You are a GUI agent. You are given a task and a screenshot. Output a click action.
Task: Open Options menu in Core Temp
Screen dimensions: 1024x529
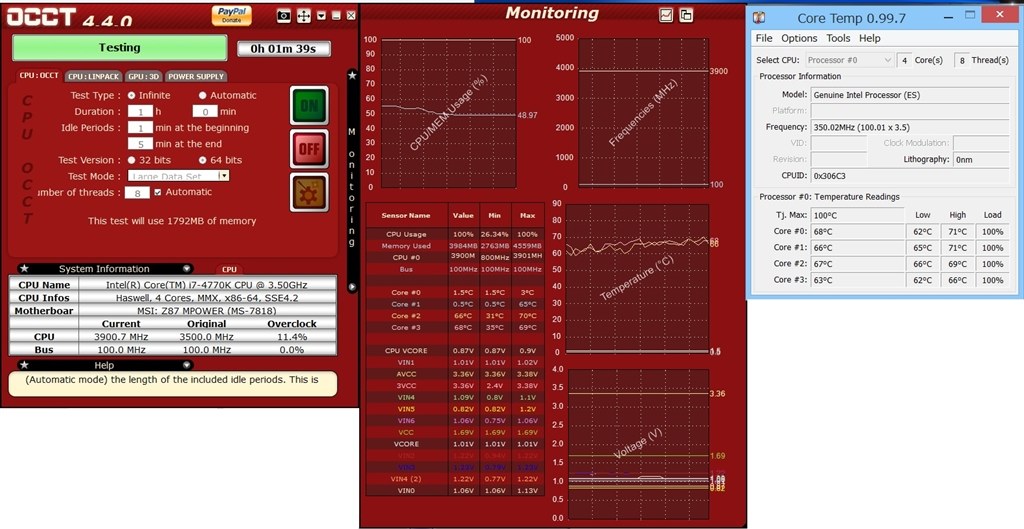799,39
